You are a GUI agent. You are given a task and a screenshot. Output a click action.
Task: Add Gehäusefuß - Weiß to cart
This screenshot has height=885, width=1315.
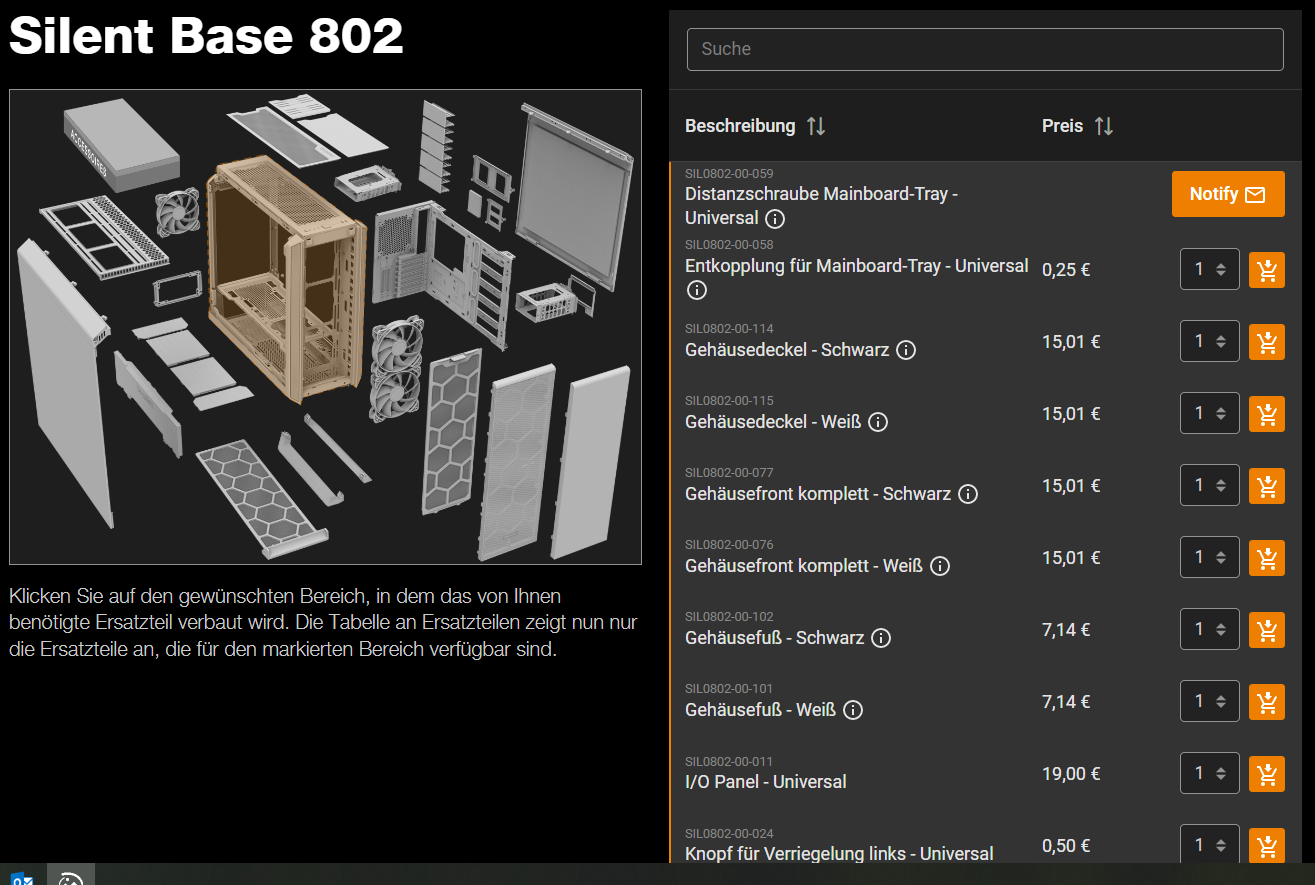1267,702
